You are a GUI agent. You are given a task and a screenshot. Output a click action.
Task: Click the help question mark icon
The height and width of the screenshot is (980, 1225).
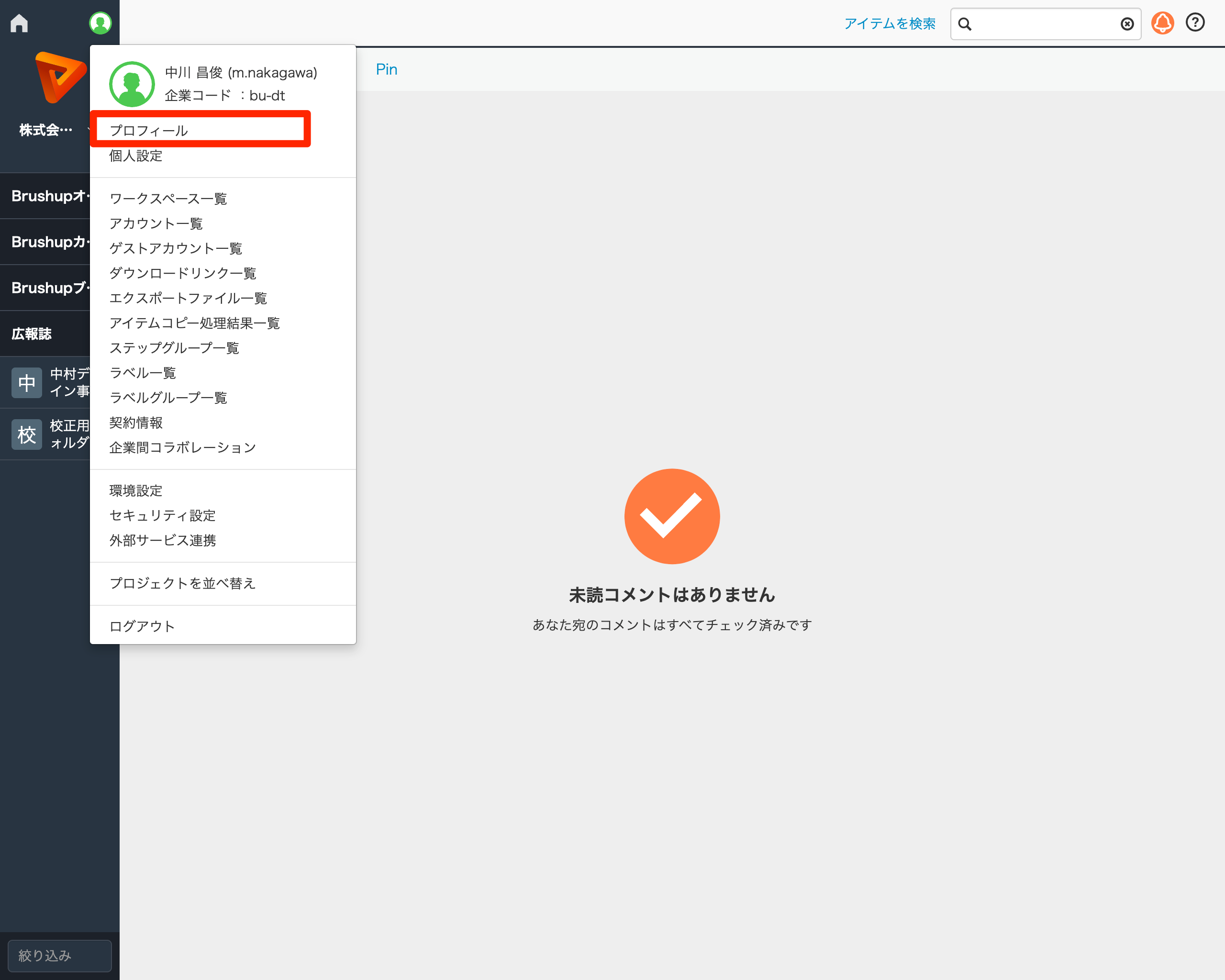point(1195,23)
